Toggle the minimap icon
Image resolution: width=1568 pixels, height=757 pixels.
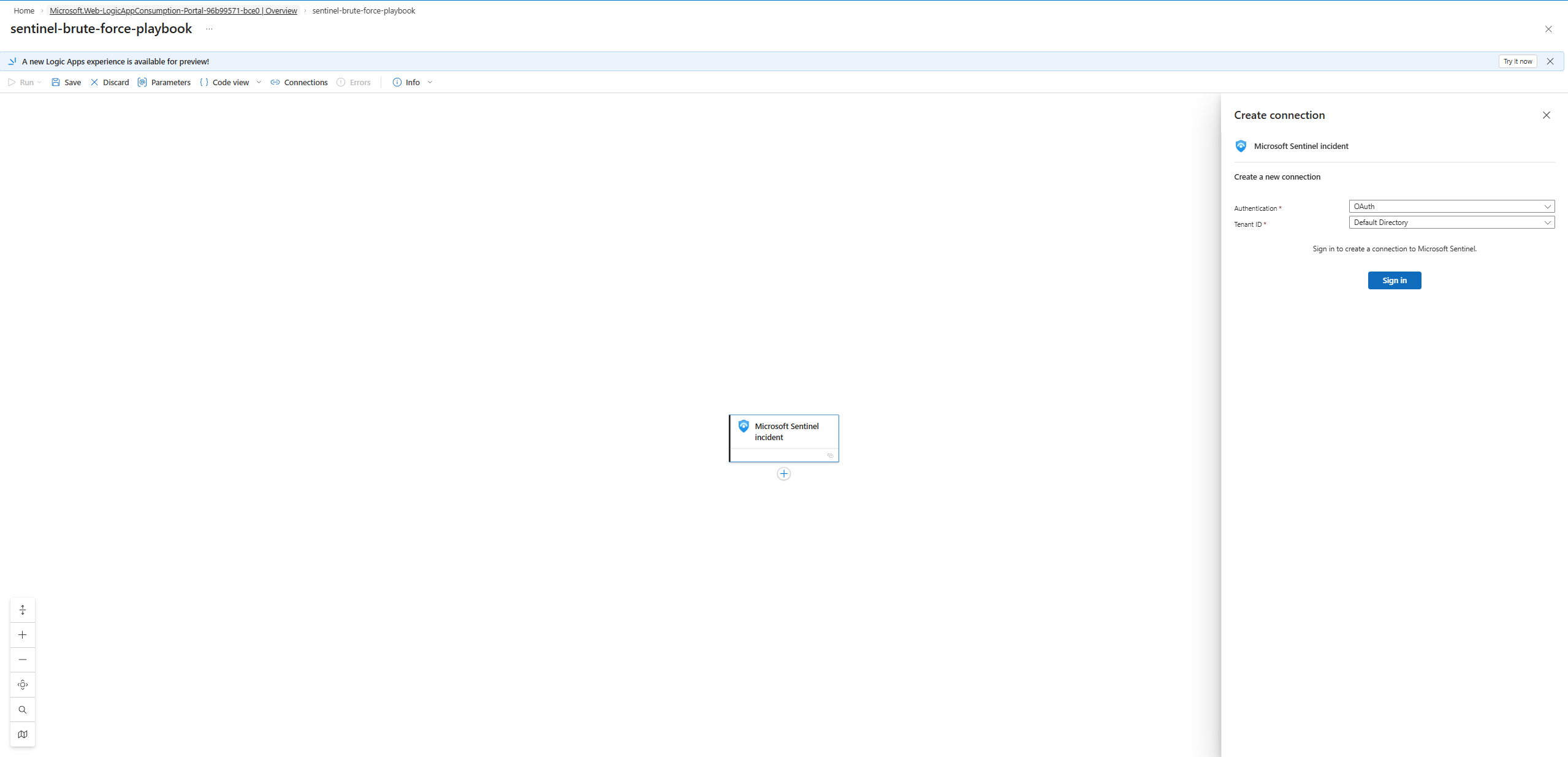[x=23, y=734]
